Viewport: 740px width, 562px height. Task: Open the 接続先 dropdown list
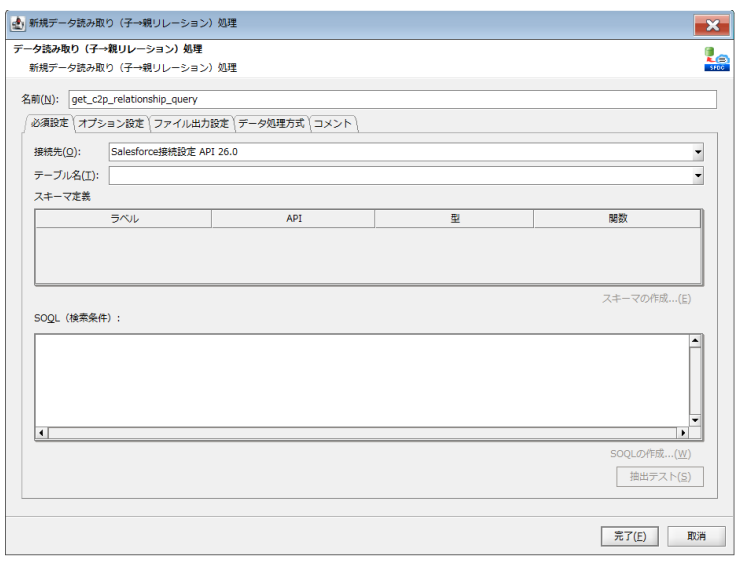[x=698, y=152]
